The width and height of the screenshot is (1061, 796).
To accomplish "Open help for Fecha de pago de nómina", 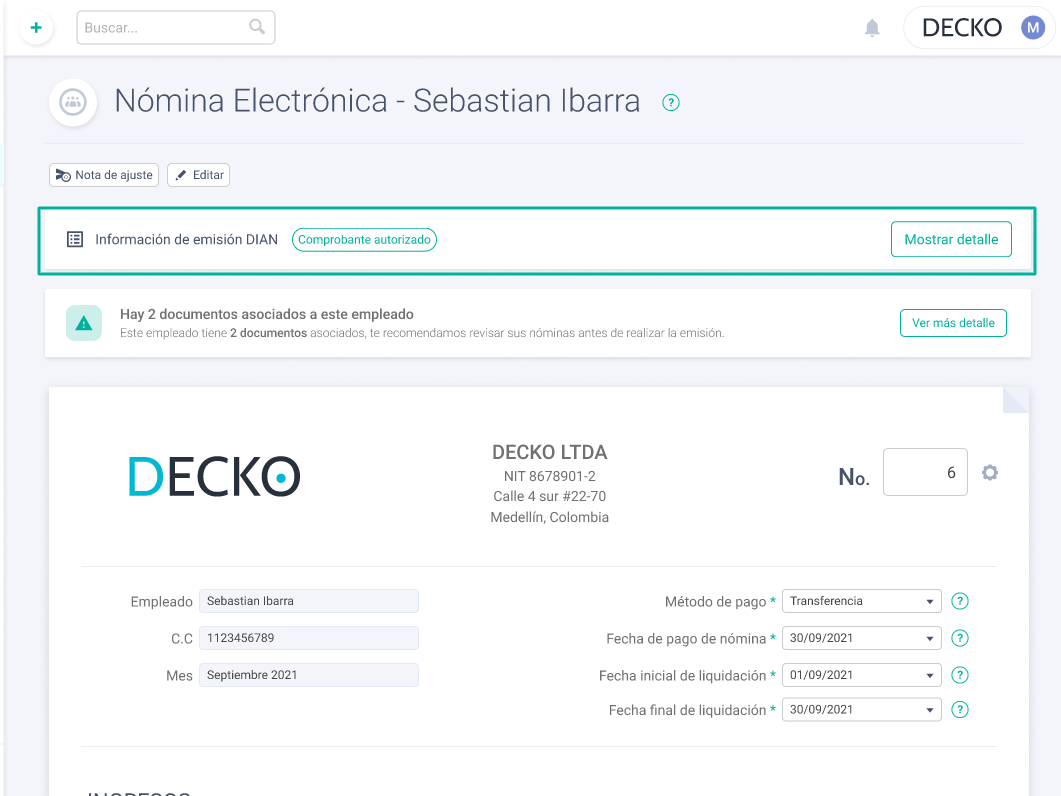I will (960, 638).
